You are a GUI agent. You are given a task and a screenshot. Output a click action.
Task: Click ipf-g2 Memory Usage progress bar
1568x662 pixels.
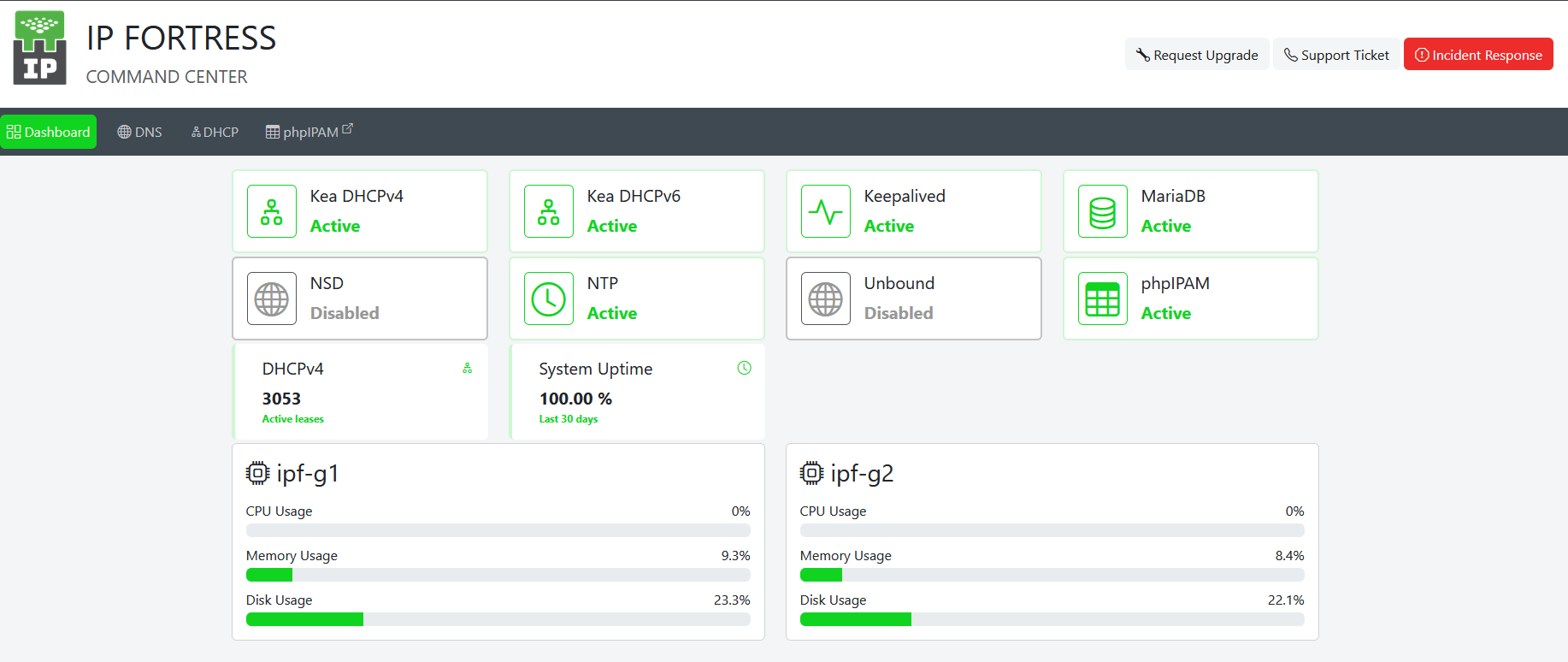tap(1052, 575)
